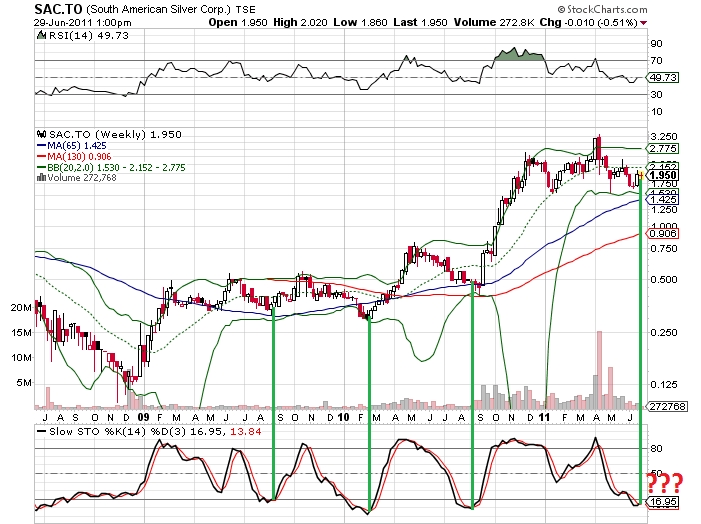Click the Volume 272,768 legend entry
The width and height of the screenshot is (701, 524).
pyautogui.click(x=82, y=177)
